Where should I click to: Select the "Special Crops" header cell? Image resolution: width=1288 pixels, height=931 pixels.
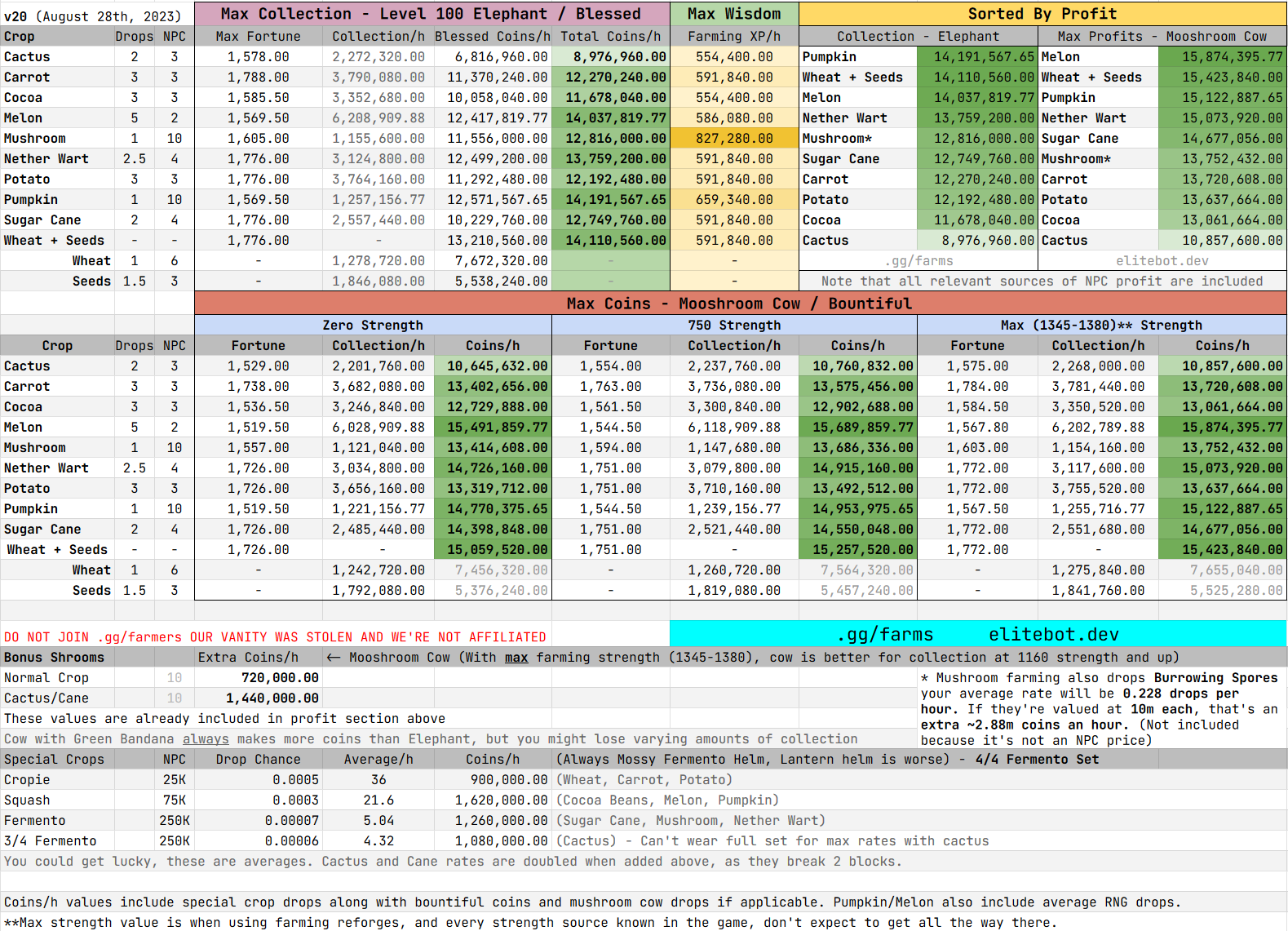pyautogui.click(x=55, y=760)
